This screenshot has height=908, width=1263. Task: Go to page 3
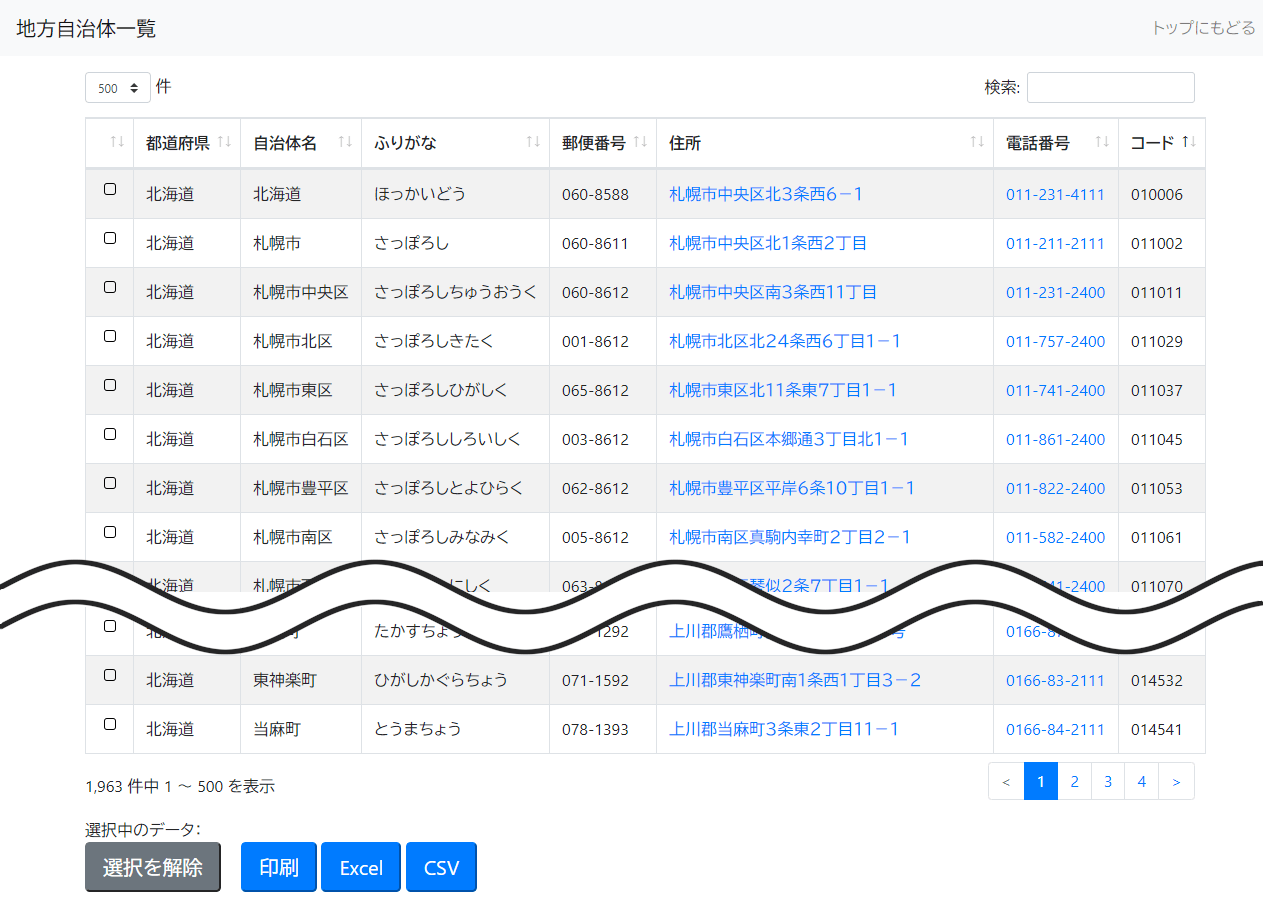1108,782
